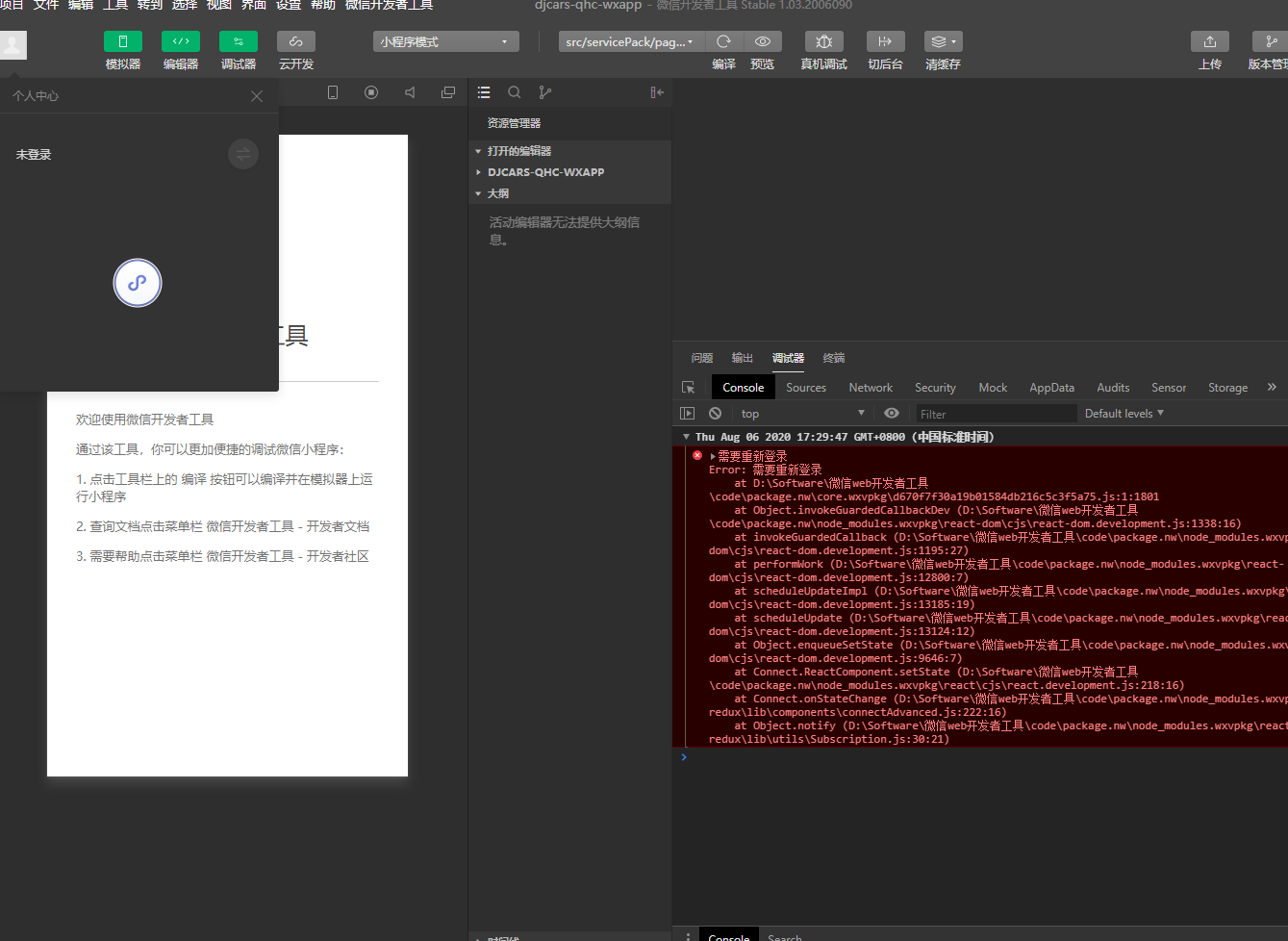Viewport: 1288px width, 941px height.
Task: Expand the 打开的编辑器 section
Action: point(569,151)
